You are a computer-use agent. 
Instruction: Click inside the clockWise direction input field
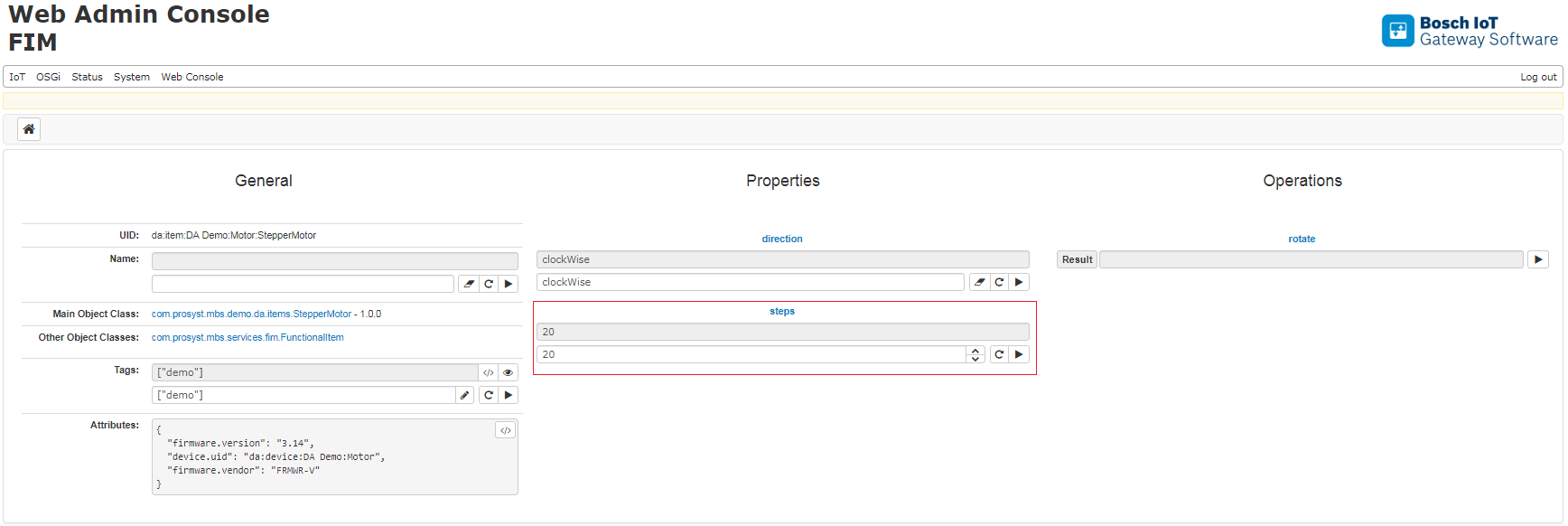pyautogui.click(x=750, y=281)
